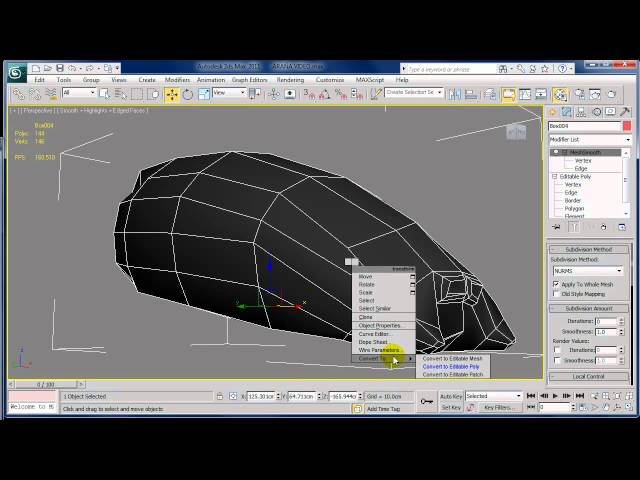Switch to the Create command panel tab
The image size is (640, 480).
[553, 112]
